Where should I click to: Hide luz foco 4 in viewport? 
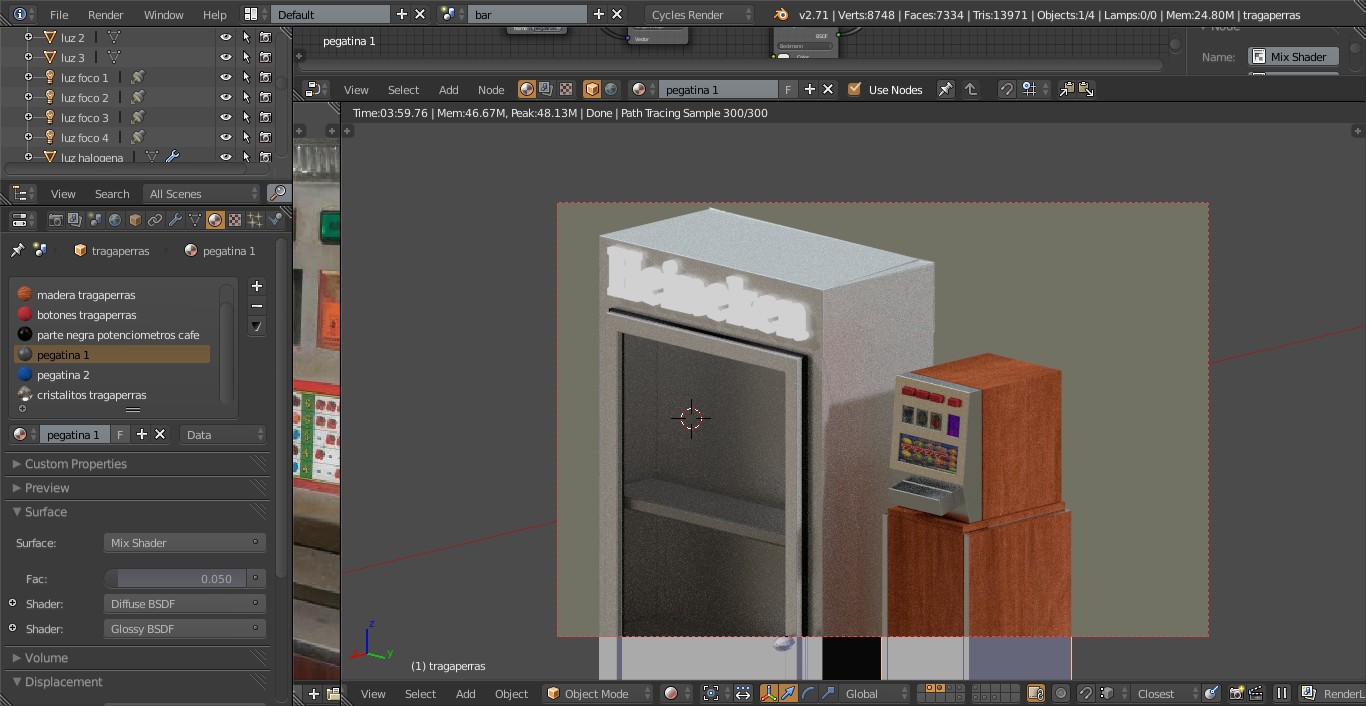[226, 137]
